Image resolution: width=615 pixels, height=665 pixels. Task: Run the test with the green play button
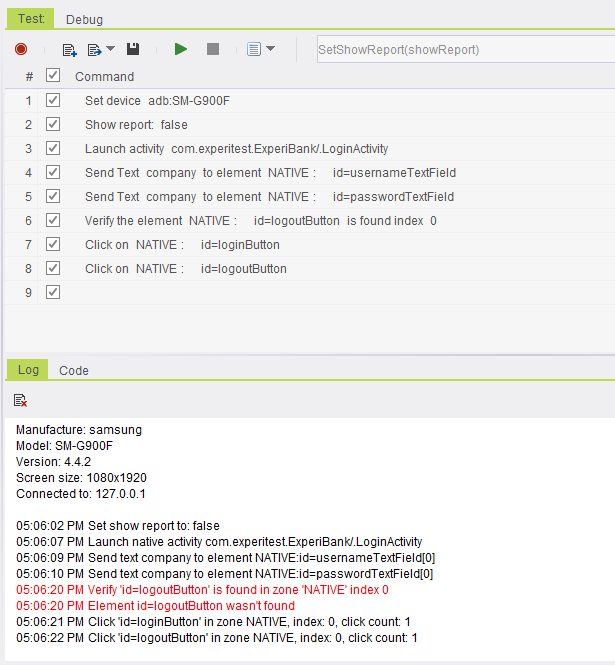181,49
